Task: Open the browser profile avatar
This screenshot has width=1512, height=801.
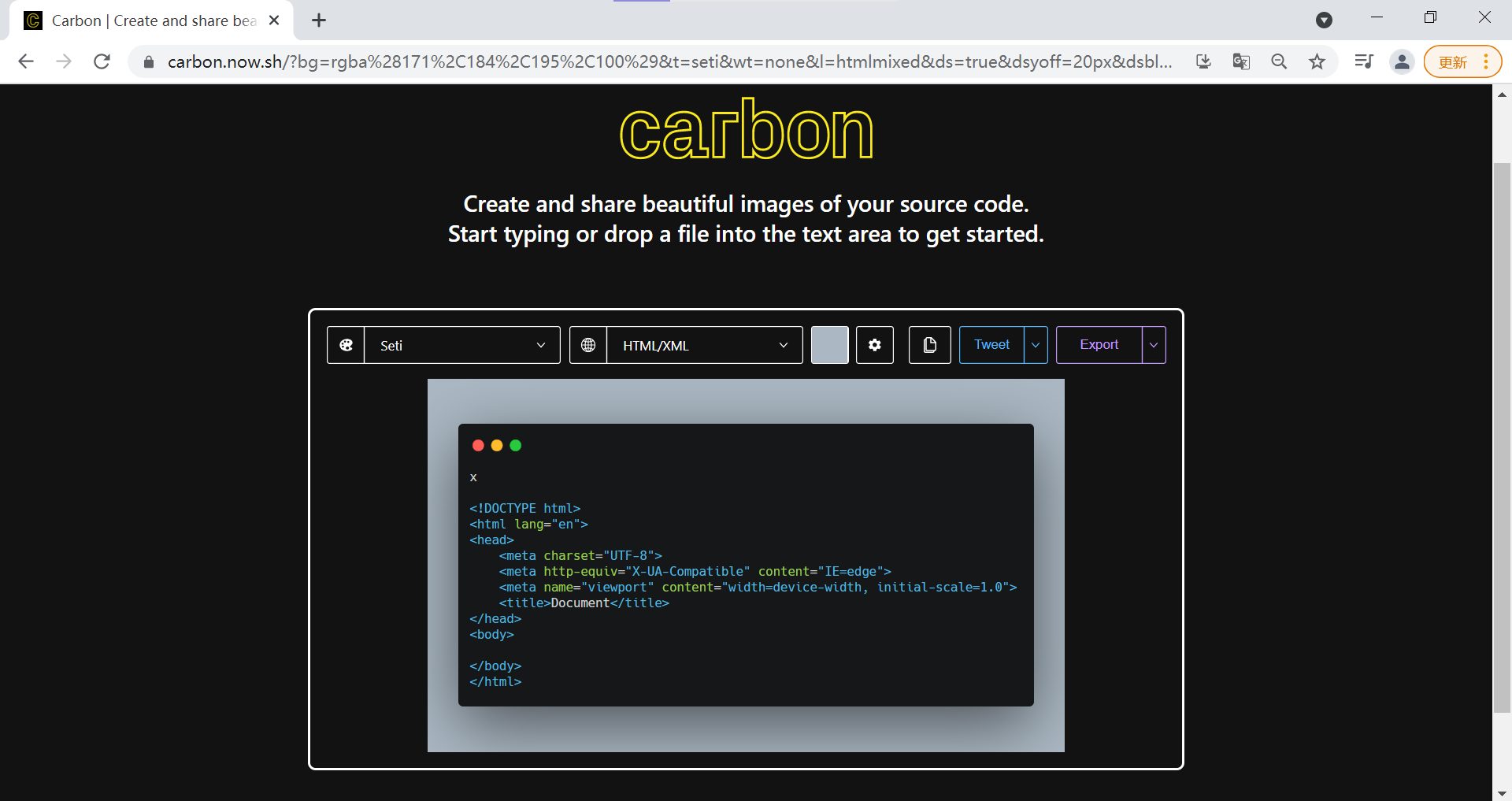Action: point(1402,61)
